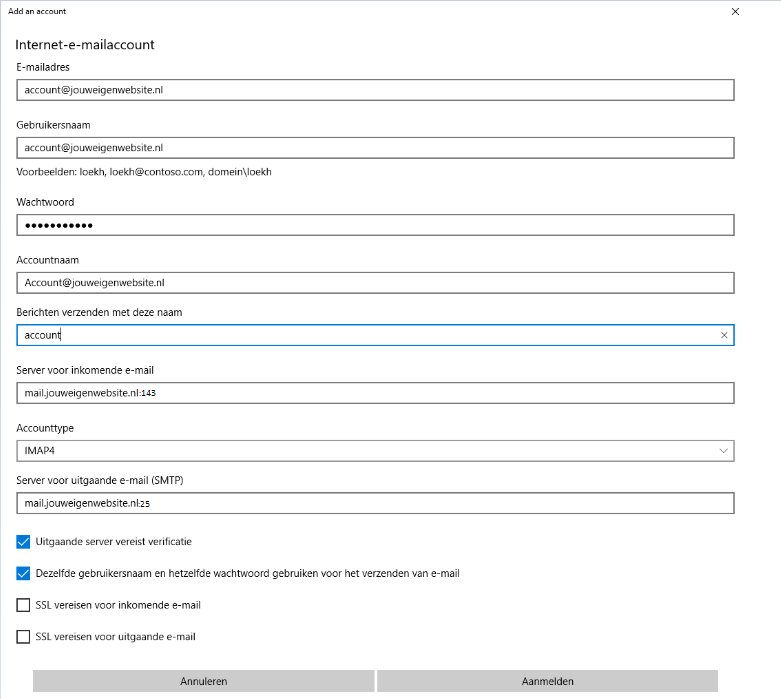The width and height of the screenshot is (781, 699).
Task: Uncheck Uitgaande server vereist verificatie
Action: pos(24,542)
